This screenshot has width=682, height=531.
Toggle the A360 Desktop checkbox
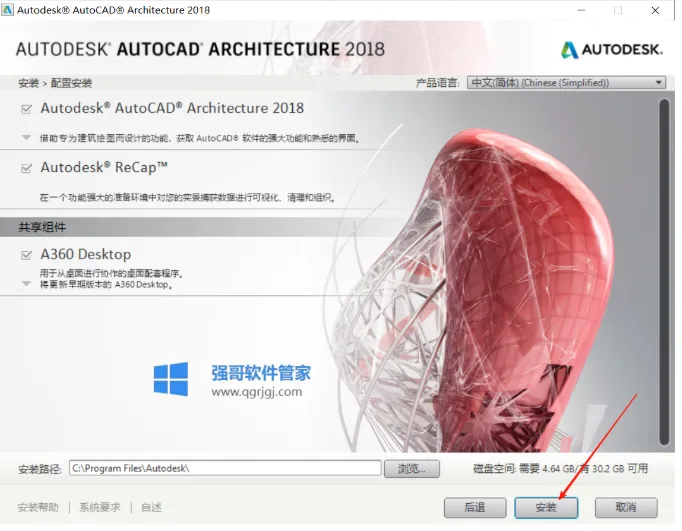(x=26, y=255)
